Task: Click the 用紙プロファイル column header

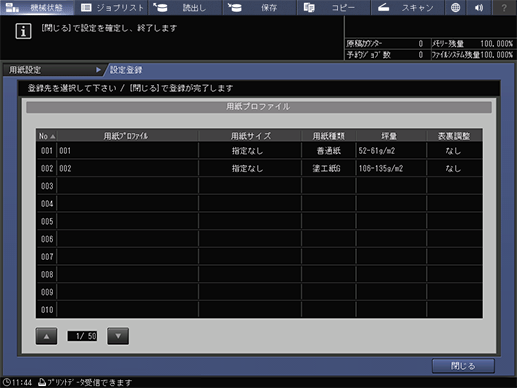Action: click(127, 136)
